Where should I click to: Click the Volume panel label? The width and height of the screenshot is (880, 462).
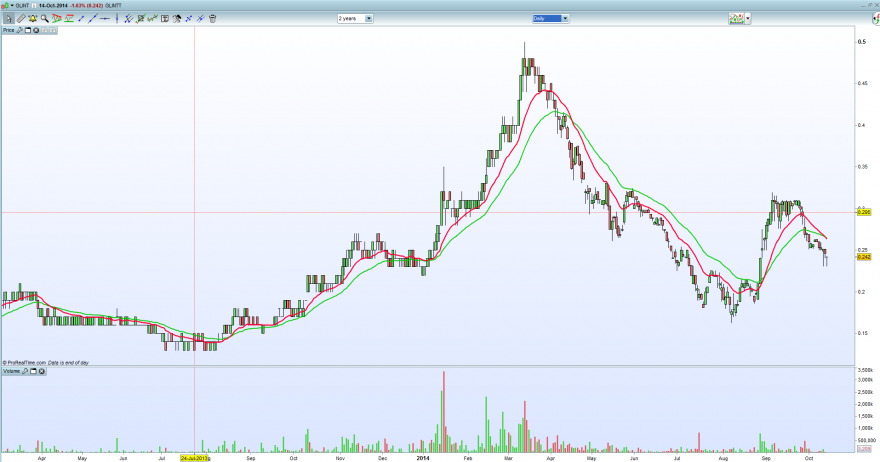click(11, 371)
